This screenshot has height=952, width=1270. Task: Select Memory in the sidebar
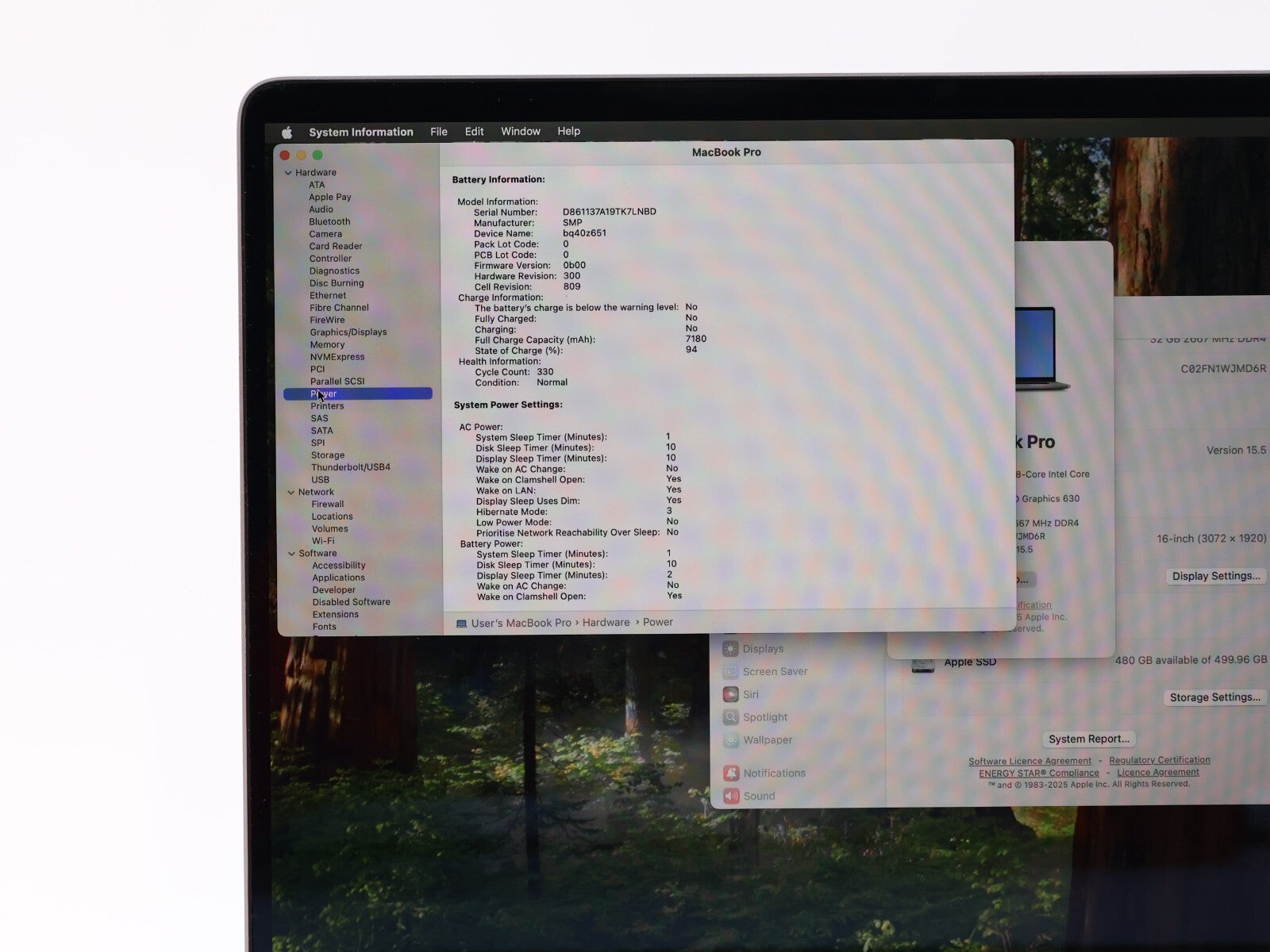327,344
